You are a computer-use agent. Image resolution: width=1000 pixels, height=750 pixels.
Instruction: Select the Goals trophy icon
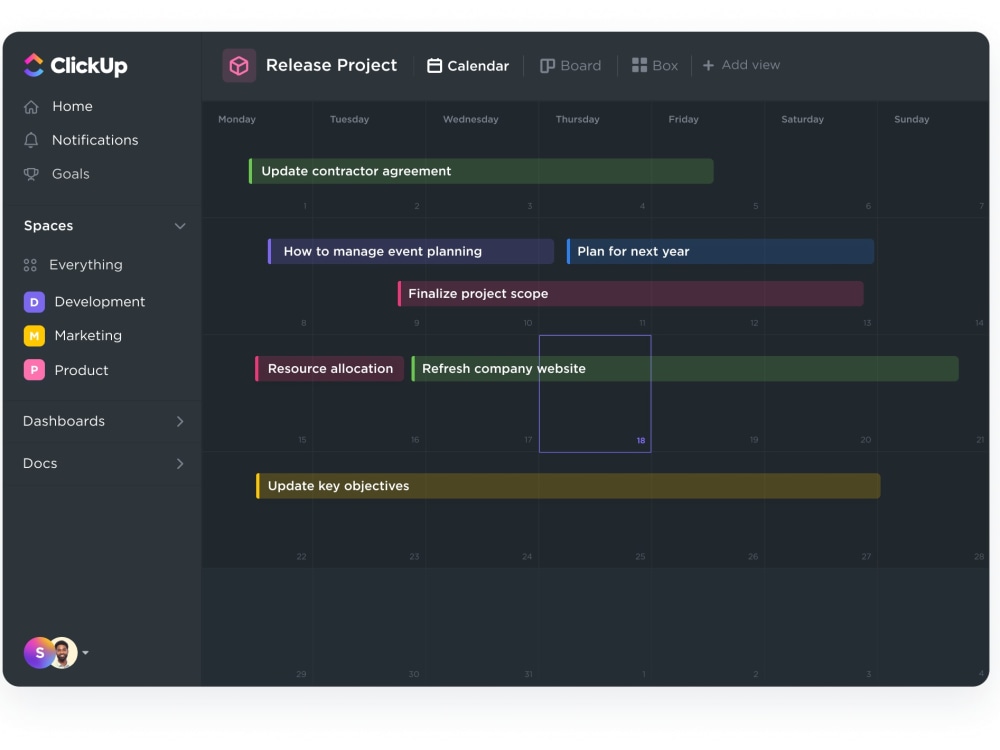click(x=33, y=173)
